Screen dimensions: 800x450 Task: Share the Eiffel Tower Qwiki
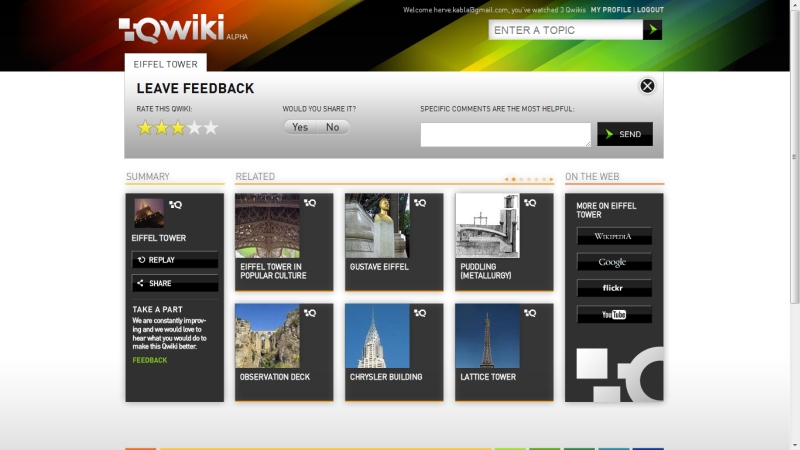175,283
